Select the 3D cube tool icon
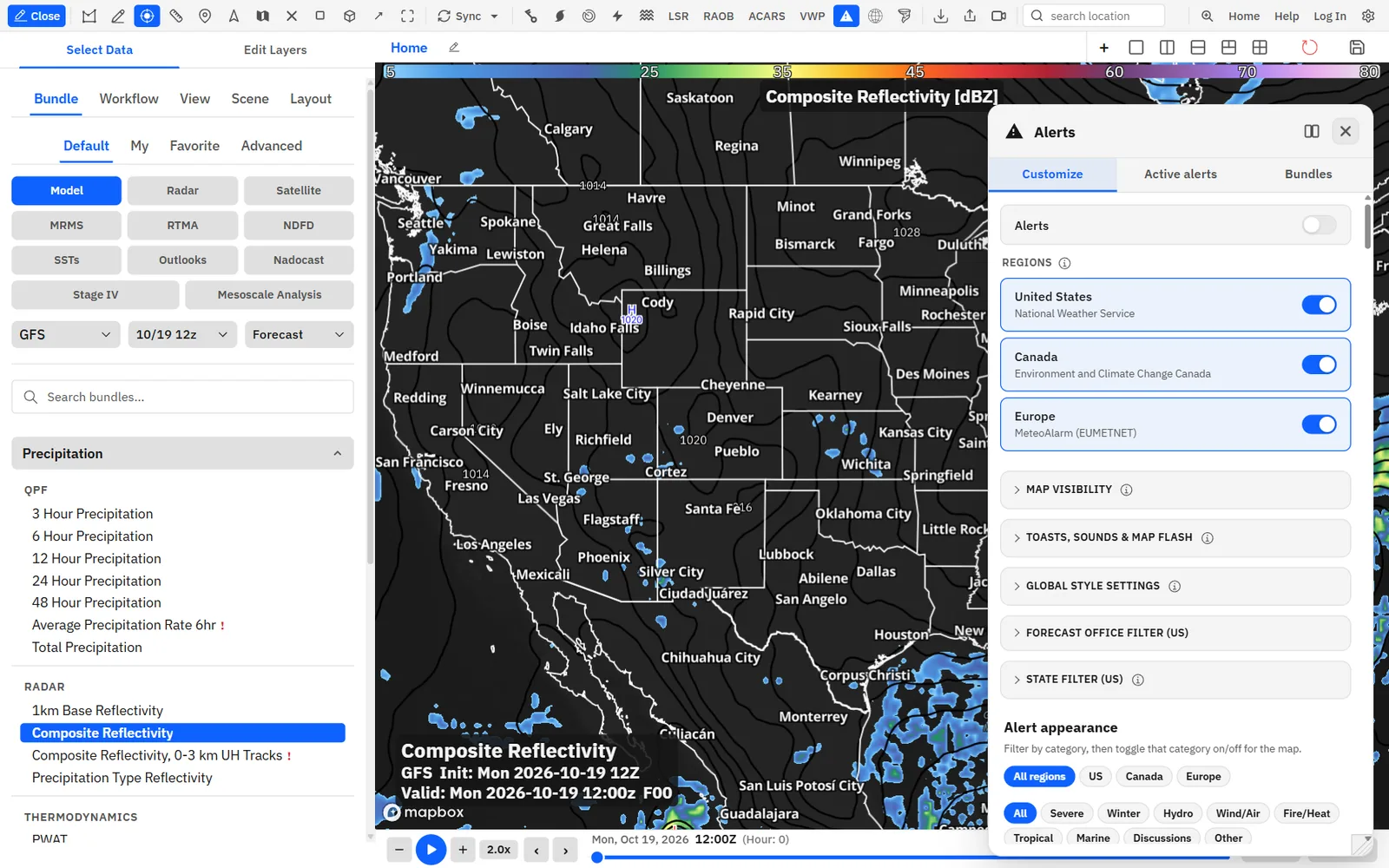This screenshot has width=1389, height=868. tap(349, 16)
